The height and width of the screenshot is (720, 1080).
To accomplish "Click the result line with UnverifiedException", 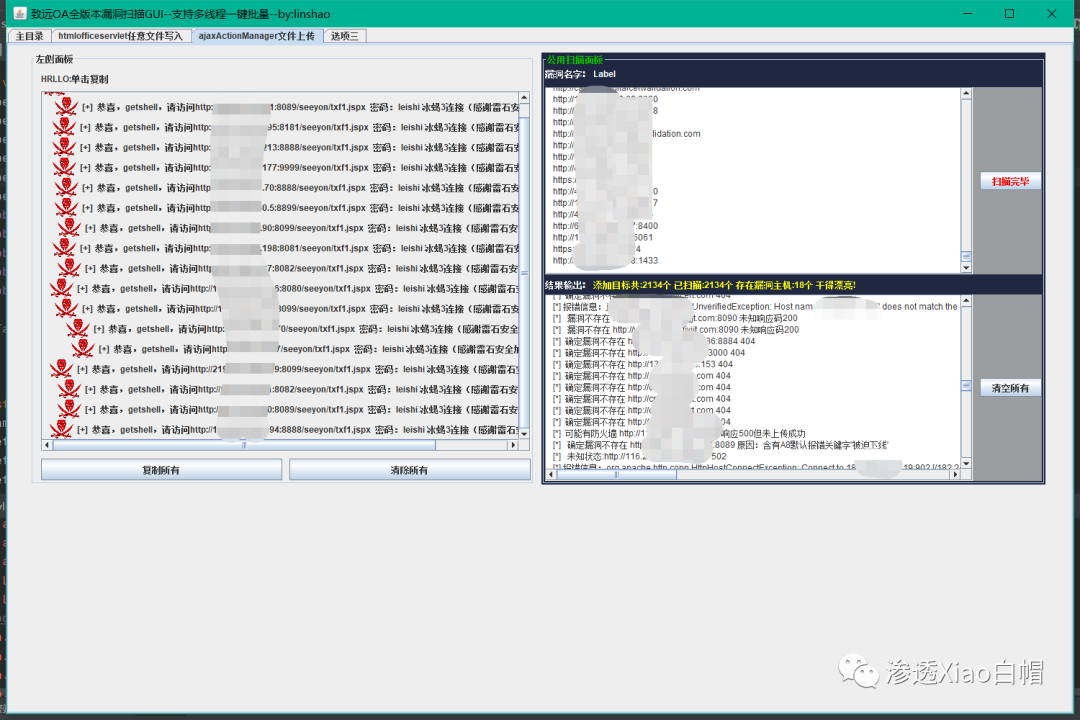I will [755, 307].
